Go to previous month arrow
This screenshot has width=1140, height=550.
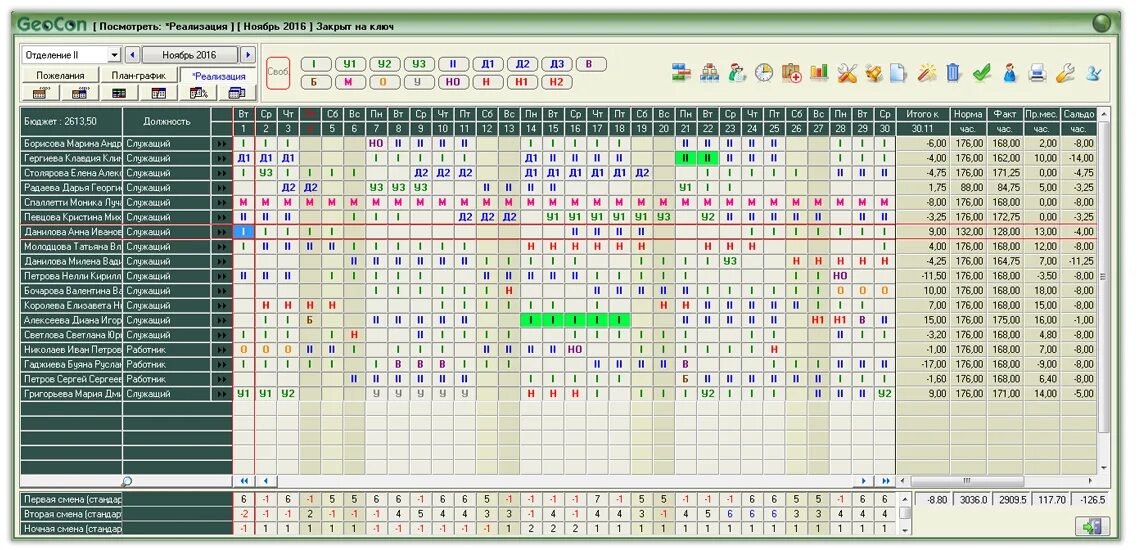(133, 55)
